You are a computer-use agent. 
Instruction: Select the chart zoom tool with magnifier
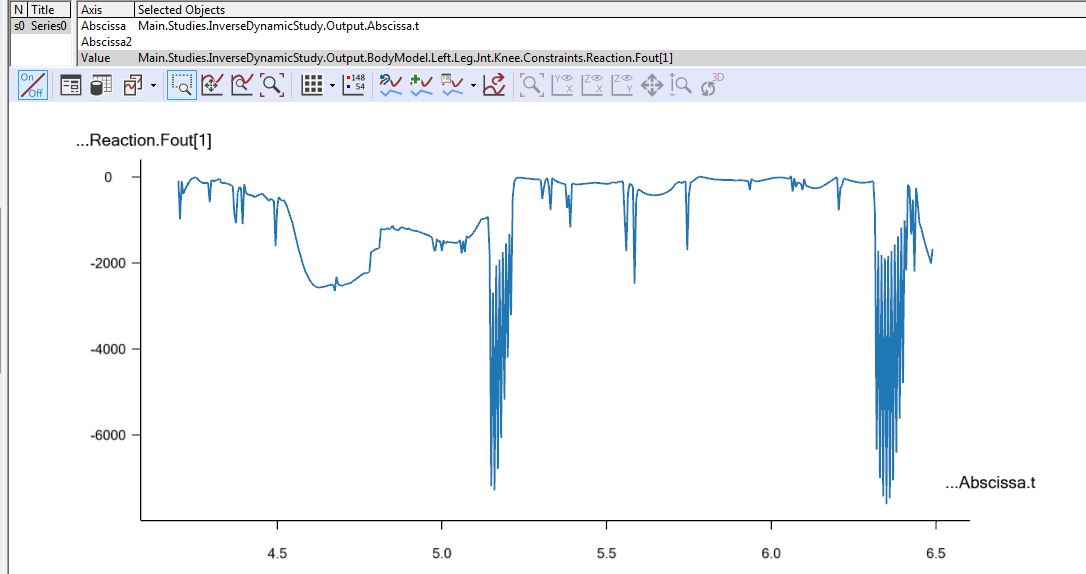[242, 85]
